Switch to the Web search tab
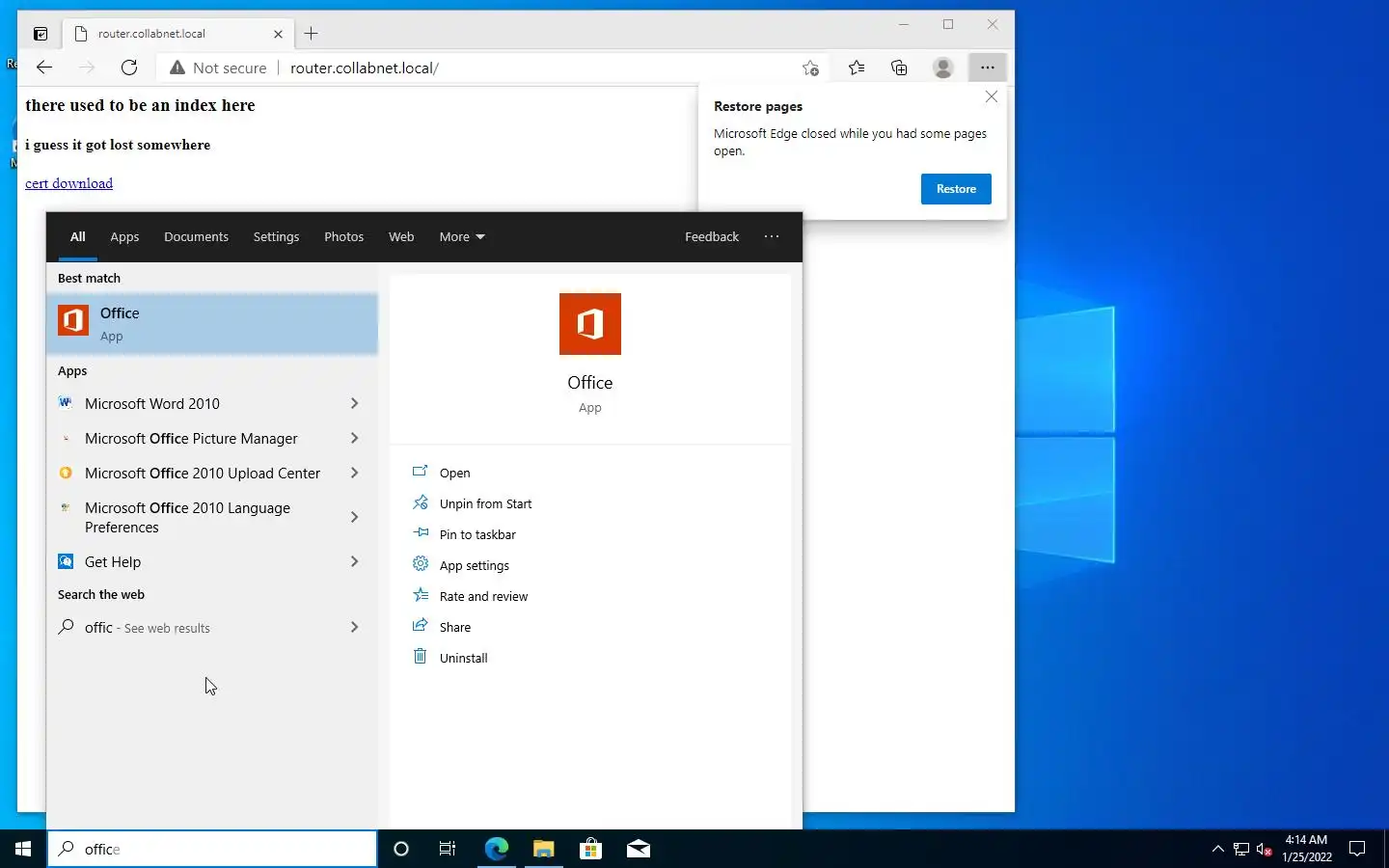The width and height of the screenshot is (1389, 868). (401, 236)
